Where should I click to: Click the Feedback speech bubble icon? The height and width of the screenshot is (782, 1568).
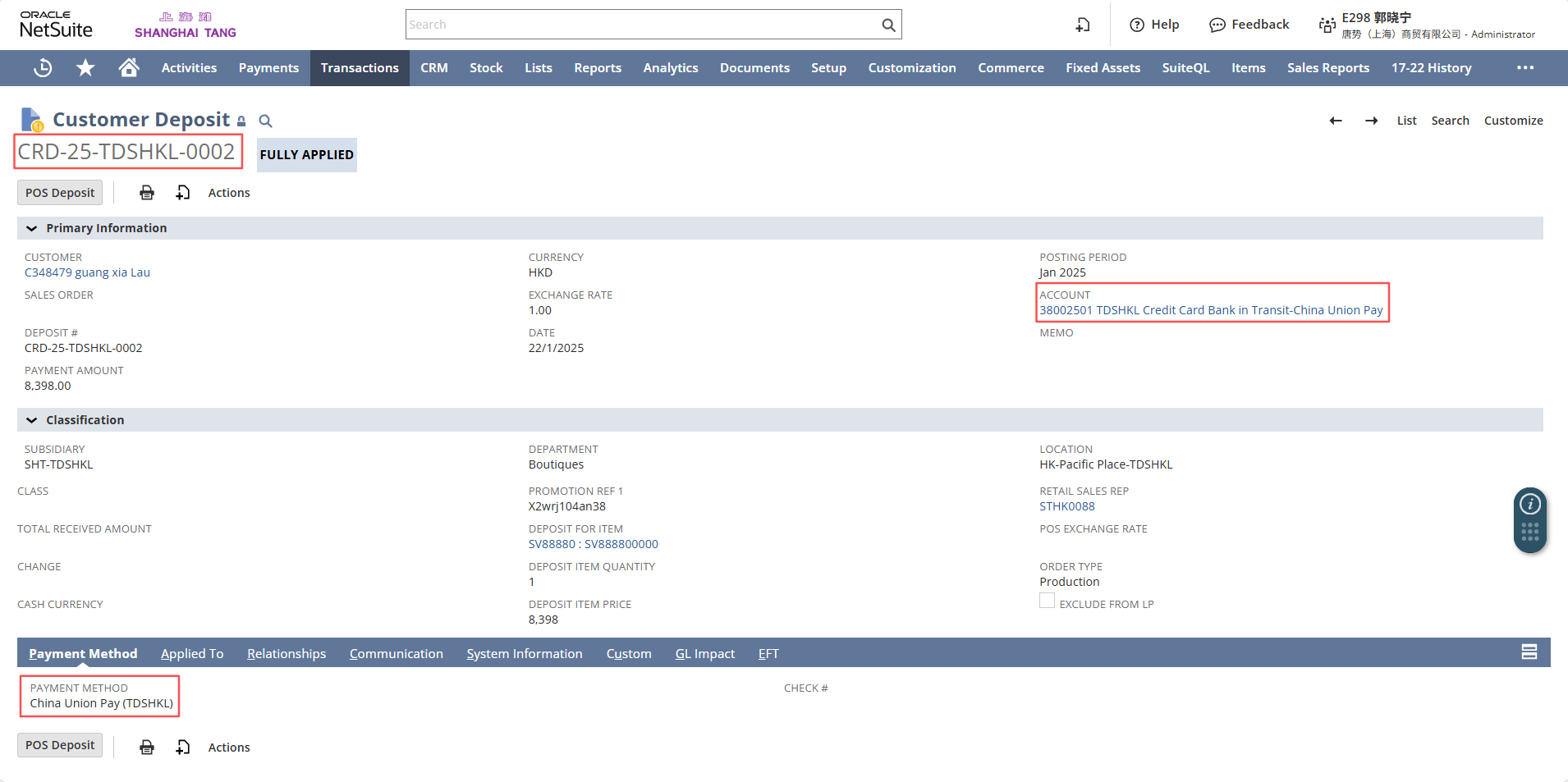tap(1217, 25)
